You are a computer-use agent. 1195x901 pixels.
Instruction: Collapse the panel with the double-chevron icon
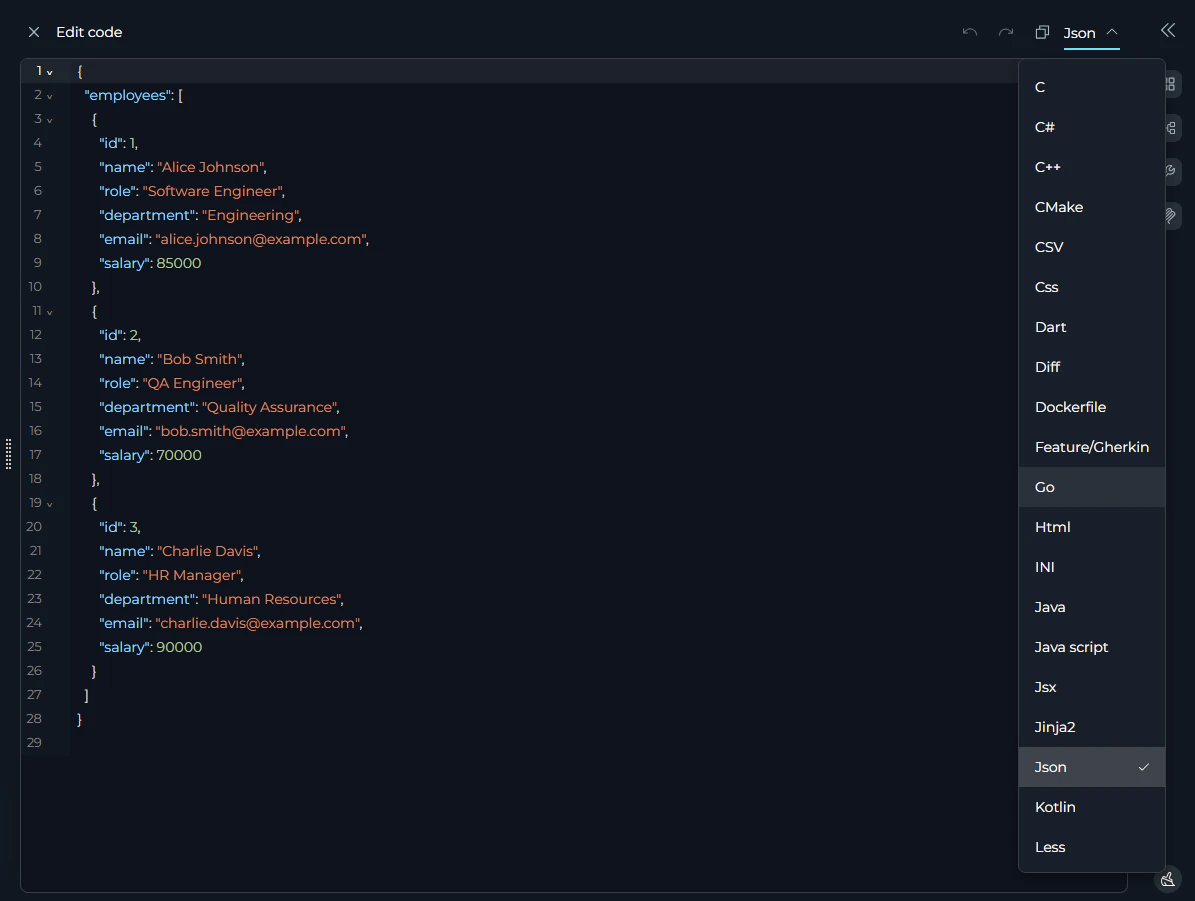(x=1167, y=30)
